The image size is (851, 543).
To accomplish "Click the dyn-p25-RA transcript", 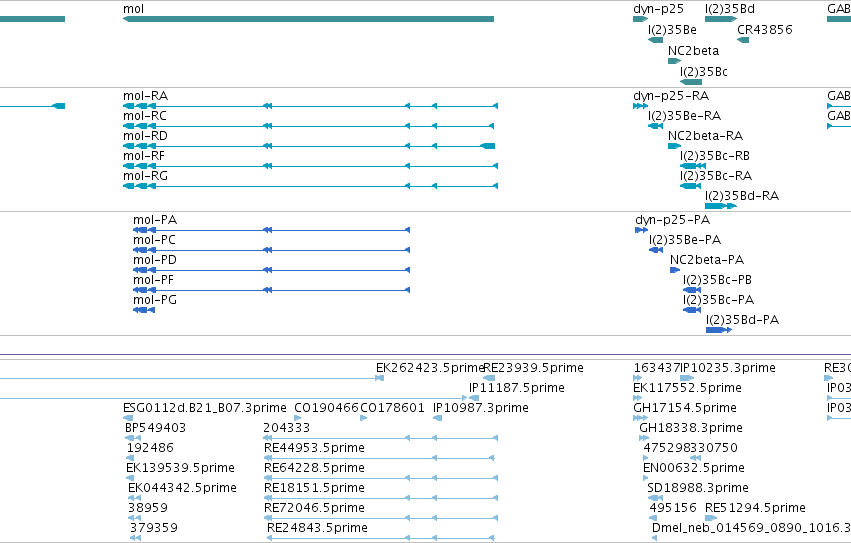I will coord(640,106).
